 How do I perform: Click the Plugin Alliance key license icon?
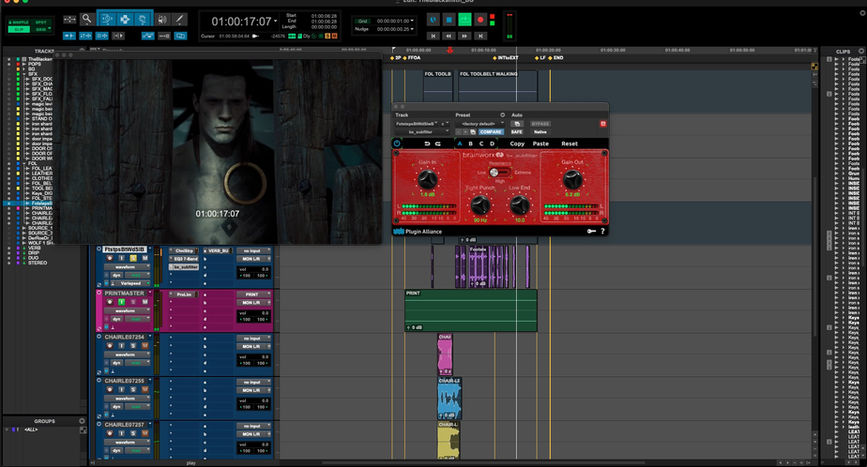tap(591, 231)
